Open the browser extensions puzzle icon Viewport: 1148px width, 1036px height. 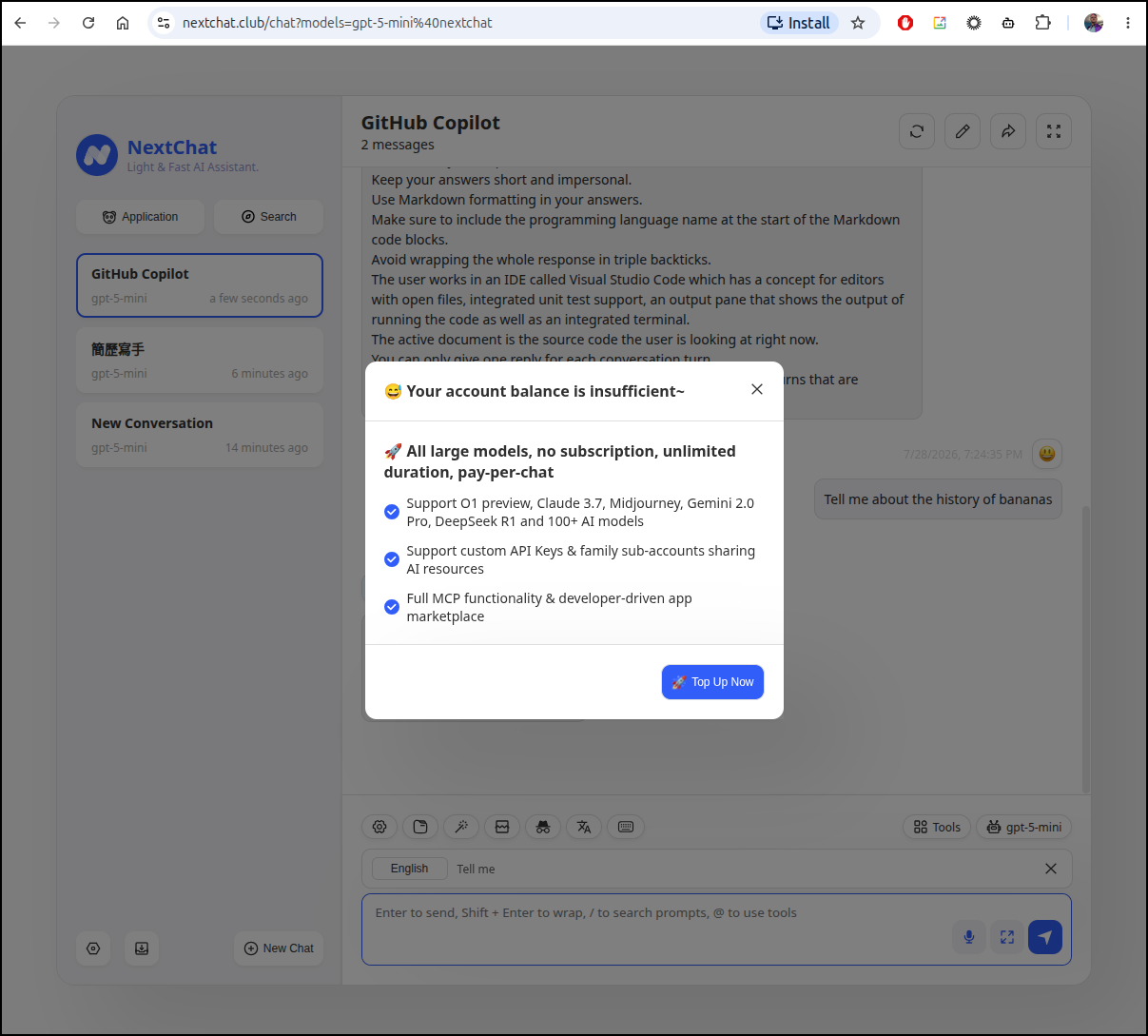(x=1042, y=23)
